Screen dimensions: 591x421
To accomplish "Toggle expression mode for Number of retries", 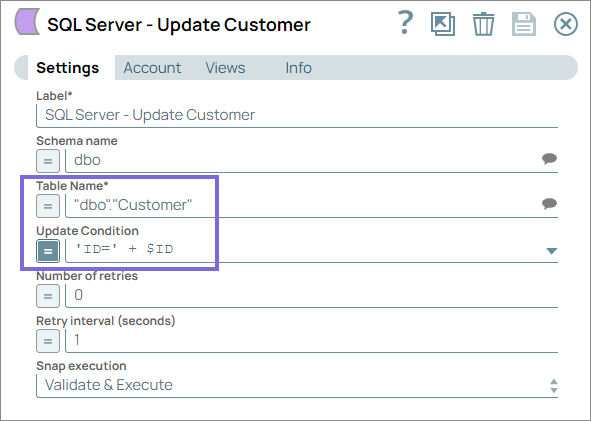I will tap(48, 296).
